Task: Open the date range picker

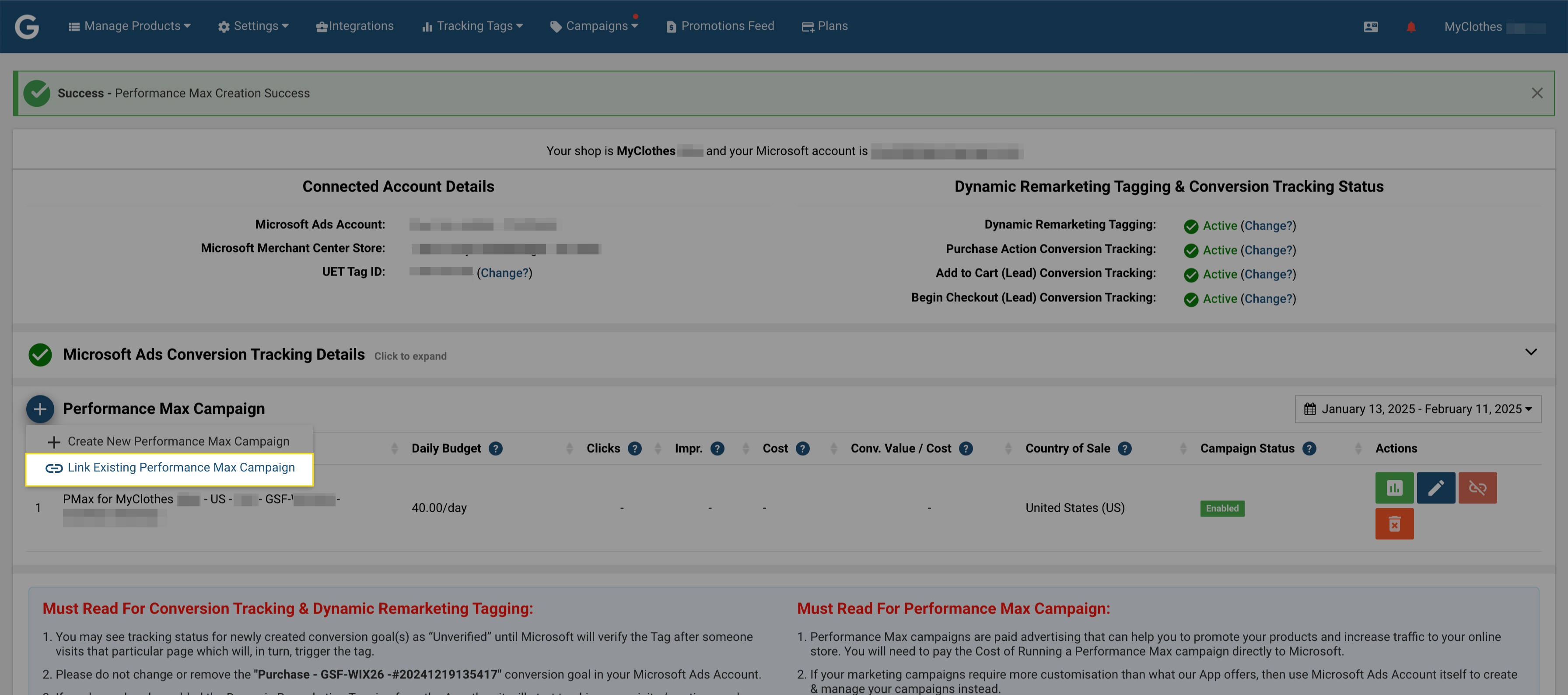Action: coord(1417,409)
